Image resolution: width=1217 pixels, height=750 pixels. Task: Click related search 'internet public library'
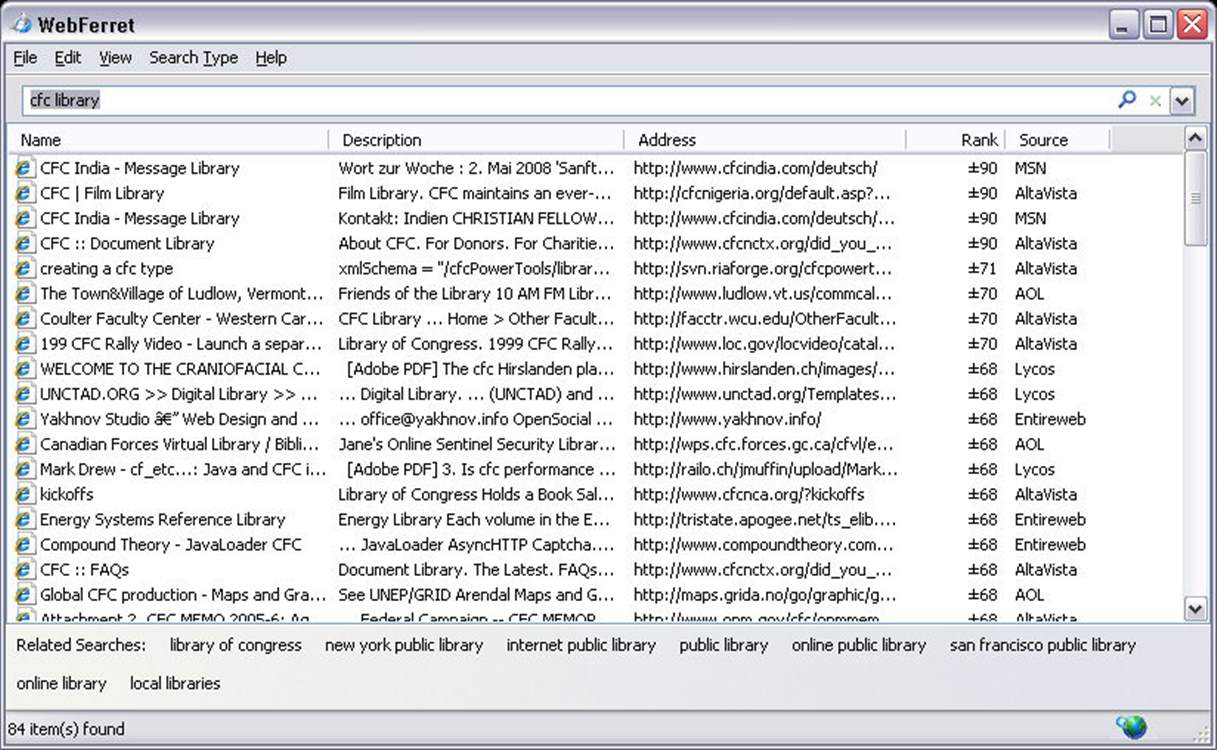pos(581,645)
